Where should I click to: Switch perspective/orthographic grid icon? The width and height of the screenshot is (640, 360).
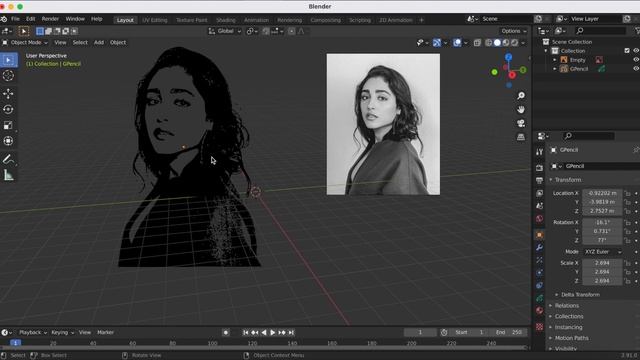click(521, 137)
